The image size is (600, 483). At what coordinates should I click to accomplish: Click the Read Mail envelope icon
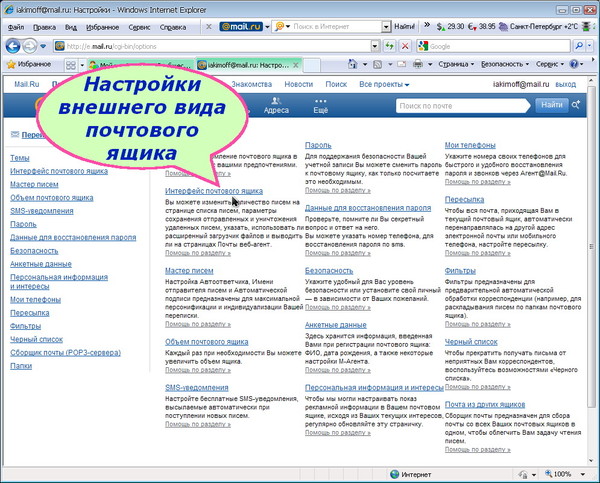pos(401,64)
